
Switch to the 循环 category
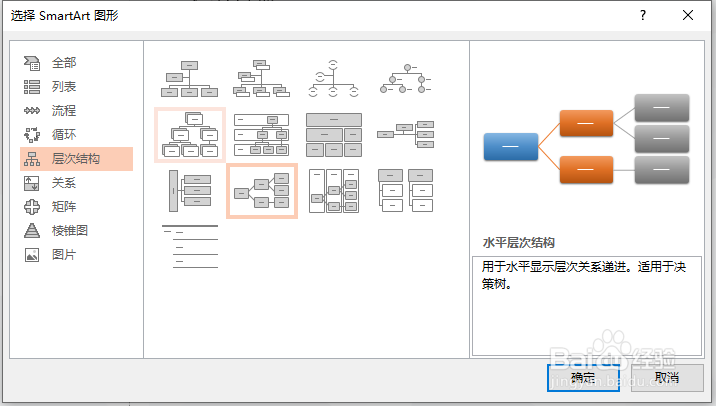tap(64, 135)
